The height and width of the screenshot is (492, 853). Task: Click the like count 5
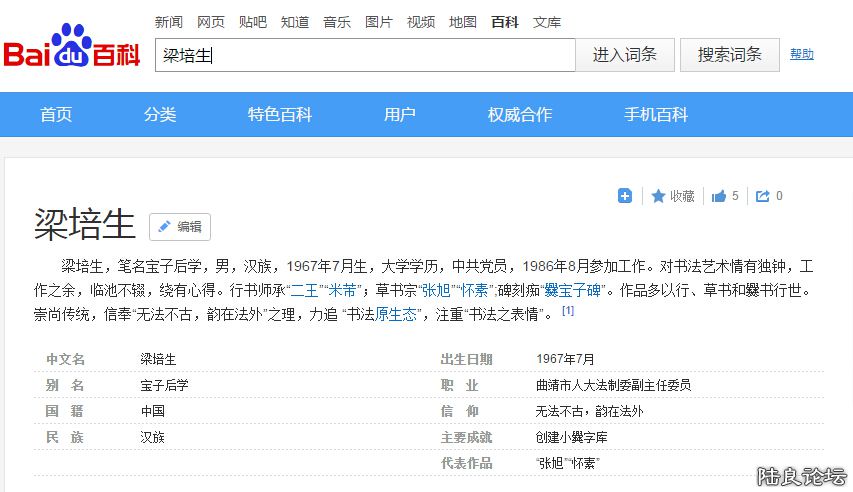(735, 196)
